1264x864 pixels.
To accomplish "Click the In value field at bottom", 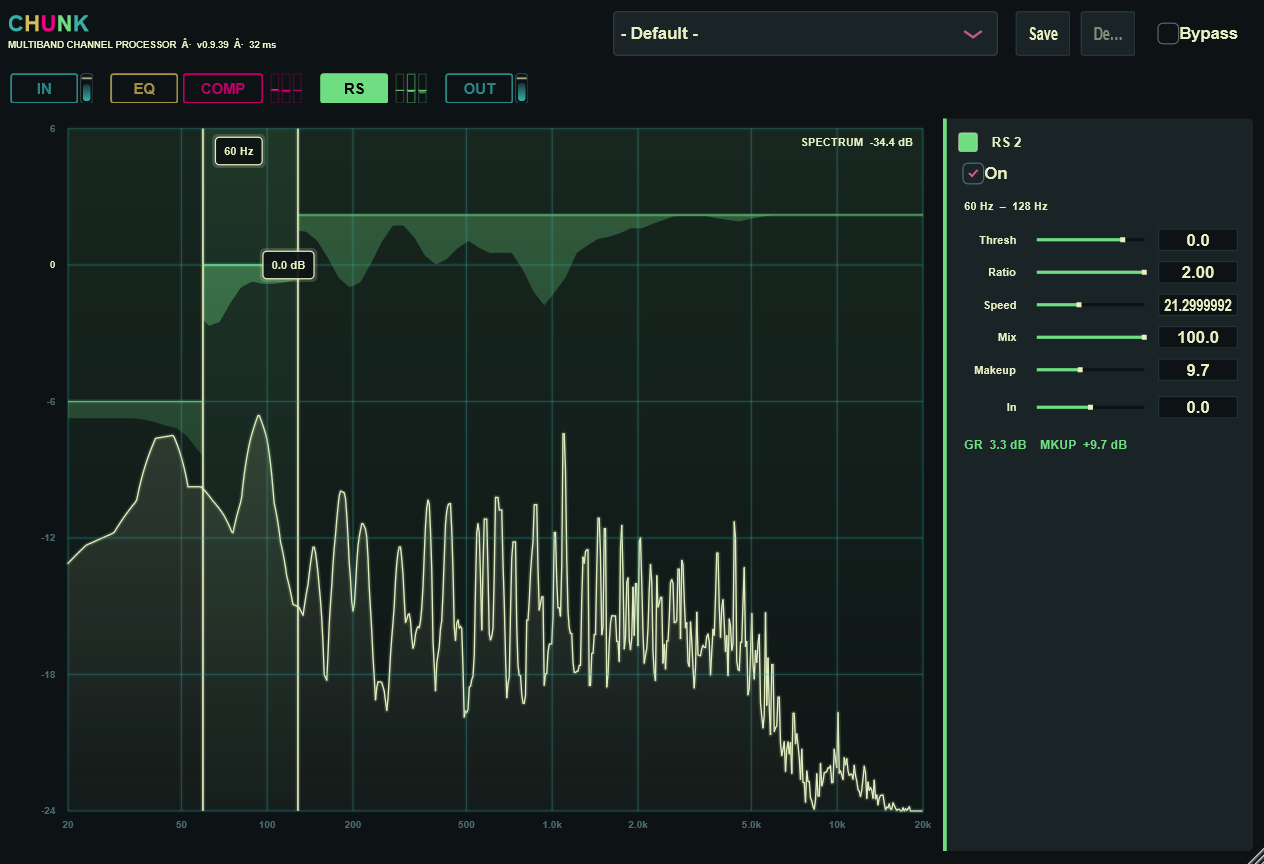I will pos(1198,407).
